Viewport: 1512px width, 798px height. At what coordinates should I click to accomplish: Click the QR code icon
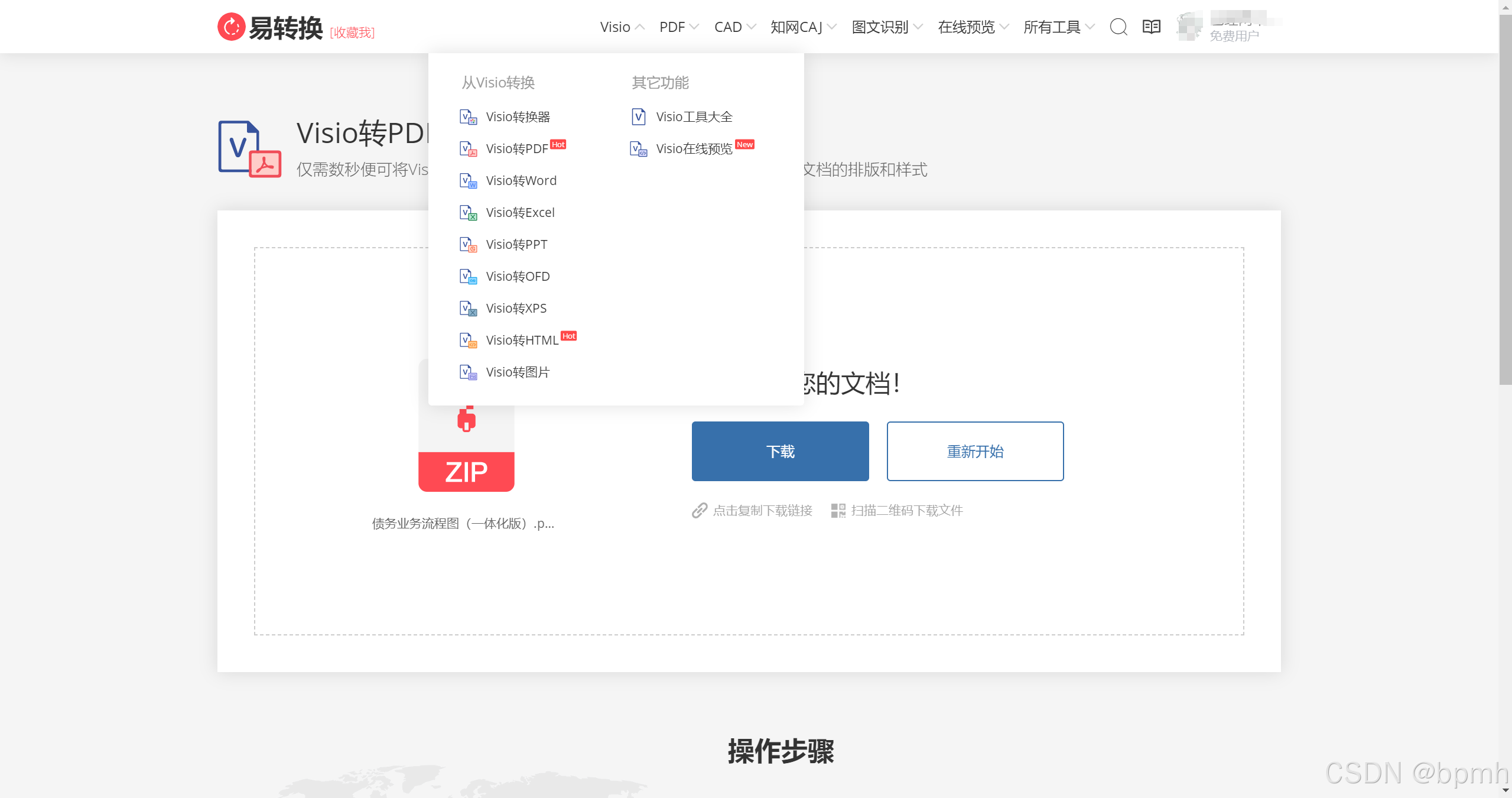point(838,510)
